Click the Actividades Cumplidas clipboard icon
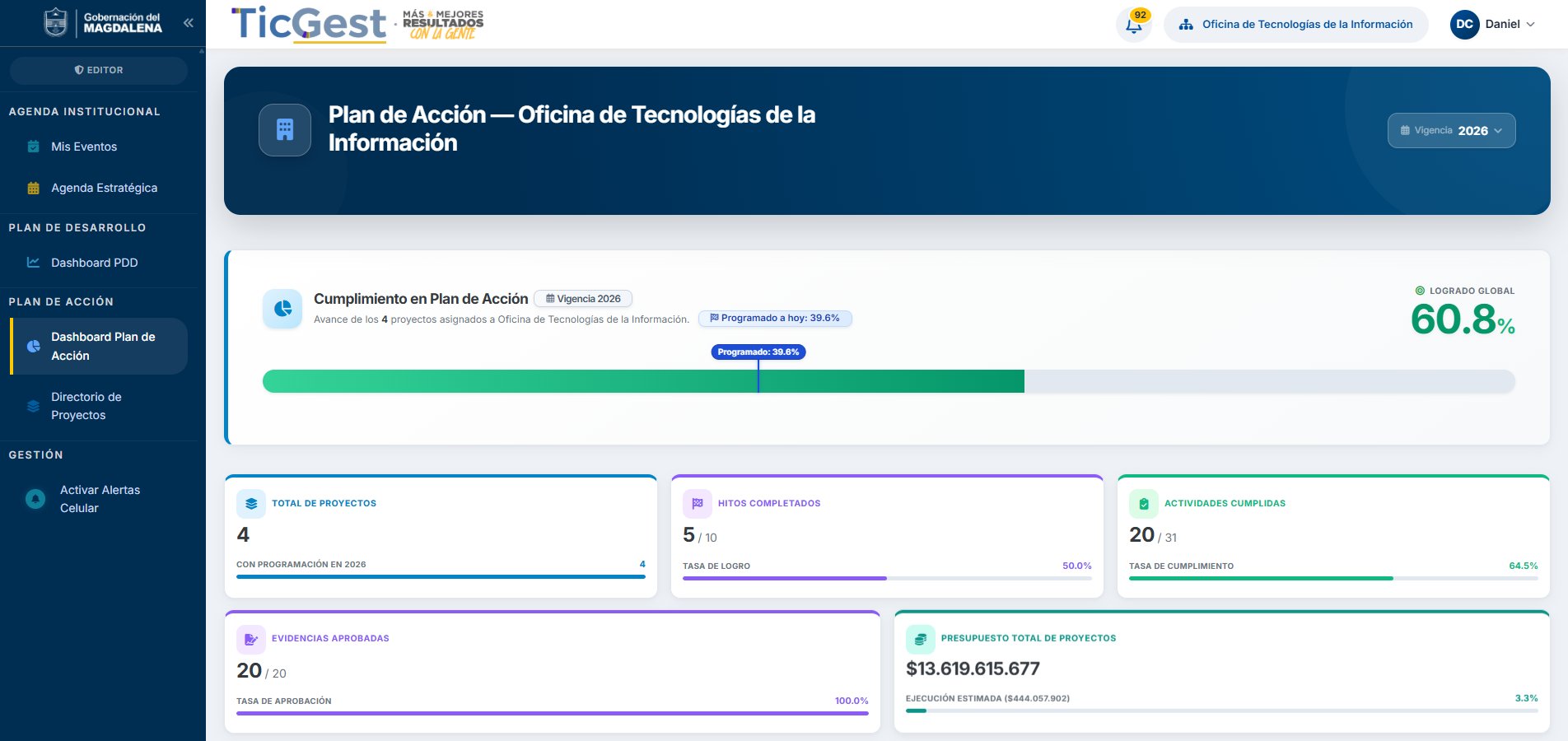The width and height of the screenshot is (1568, 741). [1144, 504]
